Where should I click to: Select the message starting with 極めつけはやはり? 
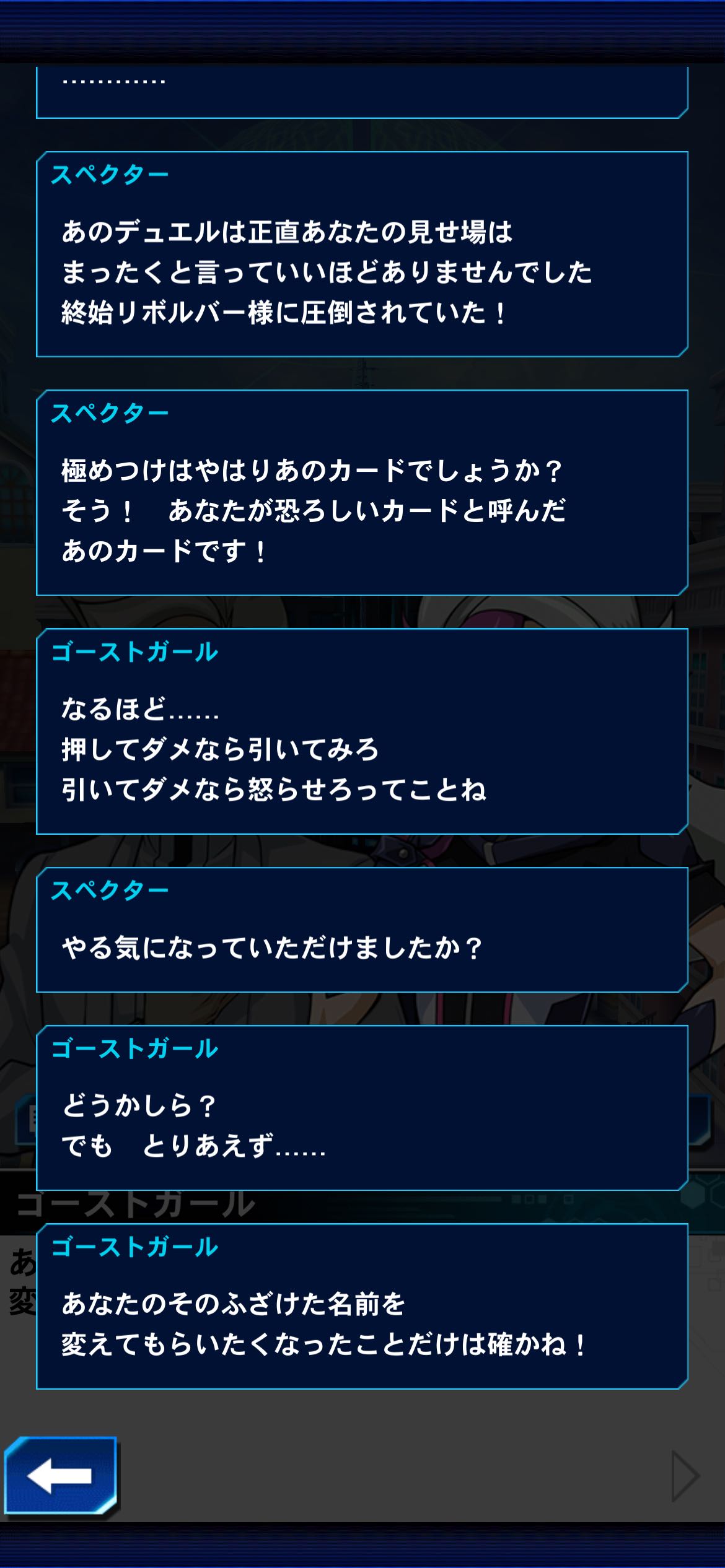click(362, 493)
